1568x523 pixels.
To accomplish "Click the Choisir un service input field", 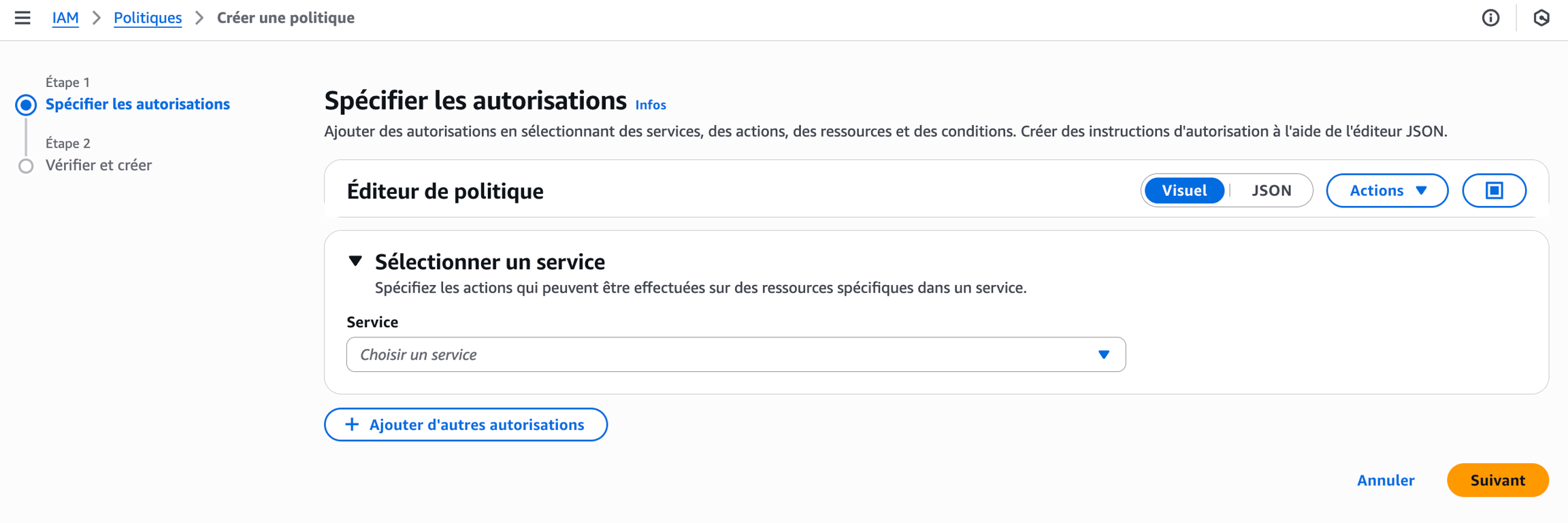I will [721, 354].
